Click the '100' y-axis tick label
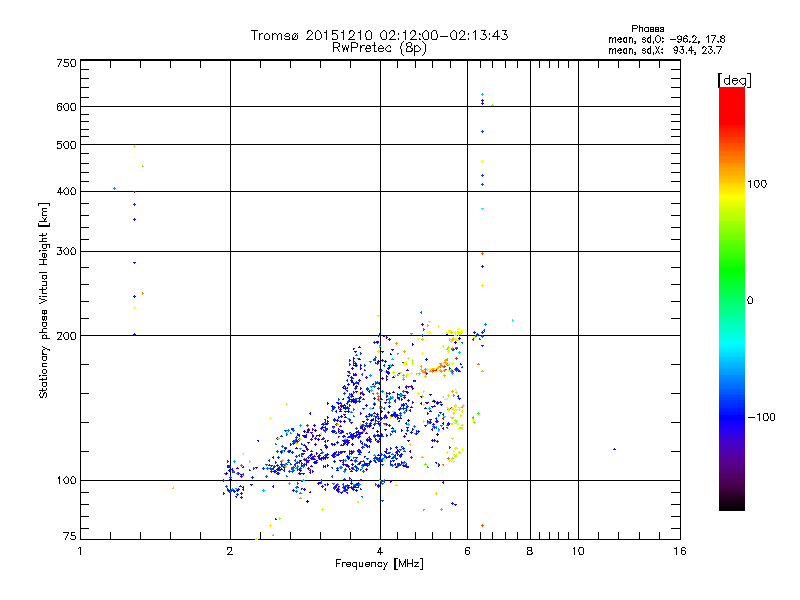Screen dimensions: 800x600 [x=66, y=480]
